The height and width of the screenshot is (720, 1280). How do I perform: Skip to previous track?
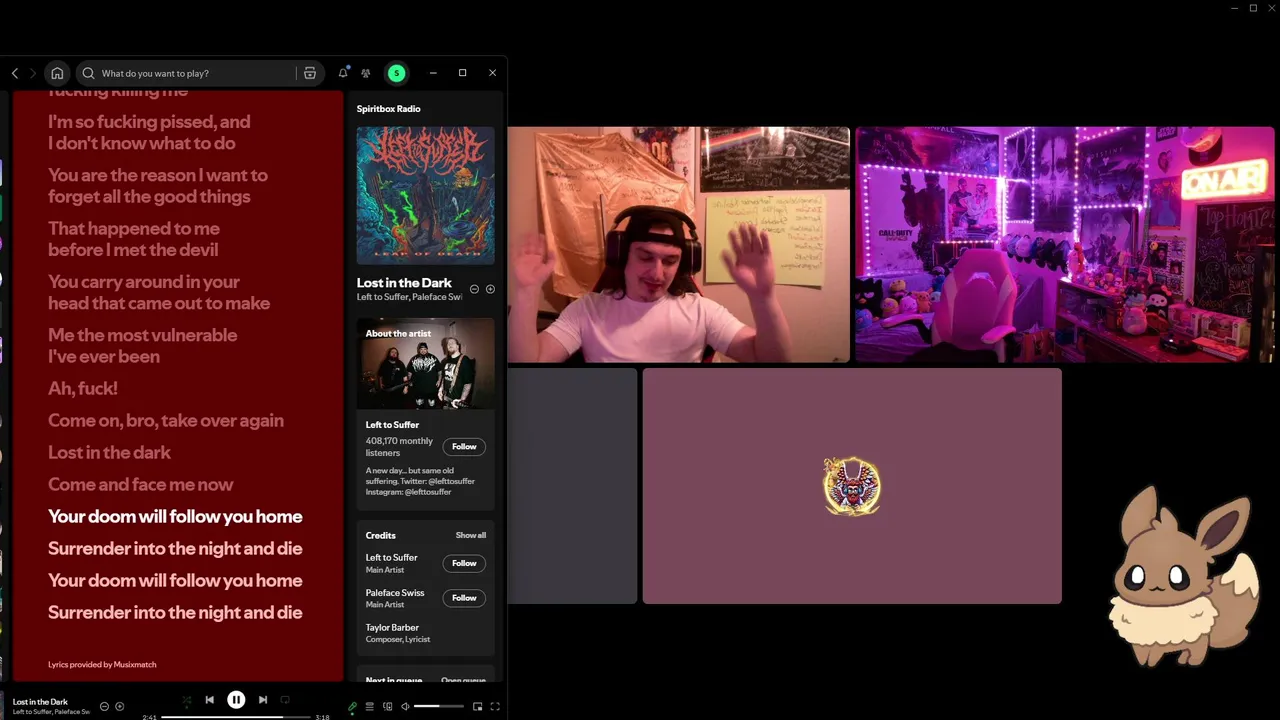coord(209,700)
